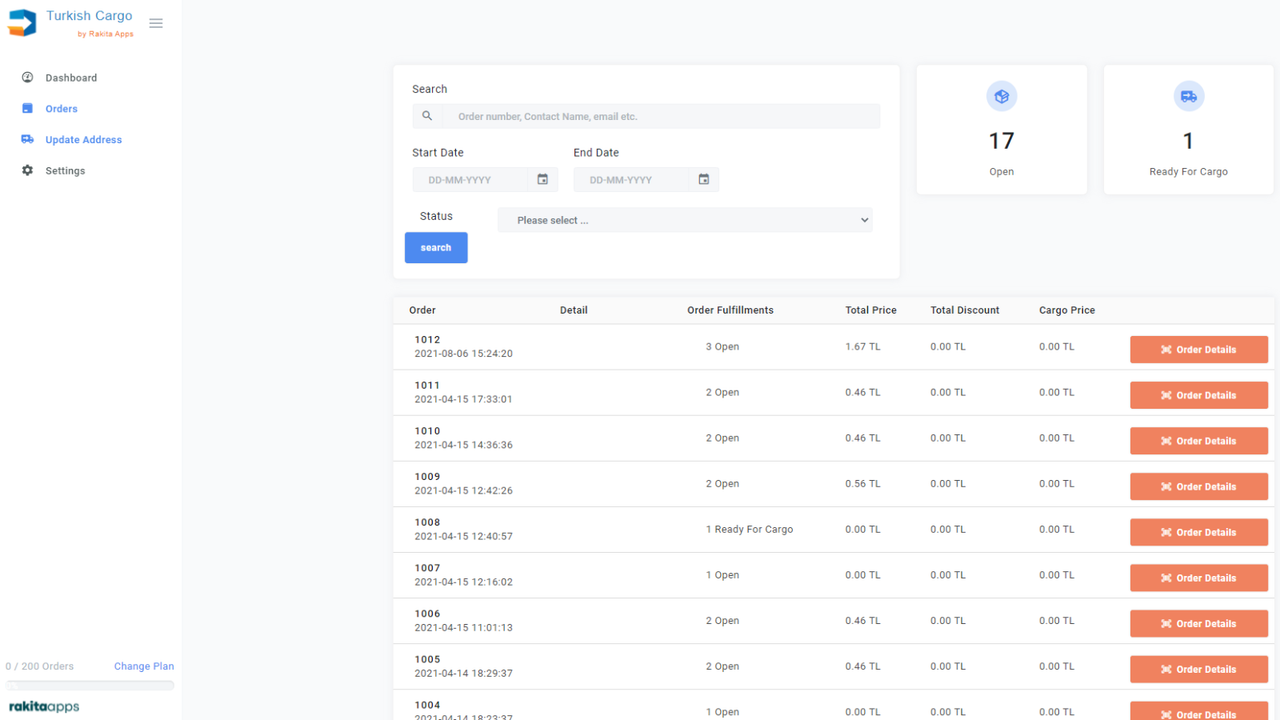Click the '3 Open' fulfillment text
Screen dimensions: 1280x720
point(722,347)
